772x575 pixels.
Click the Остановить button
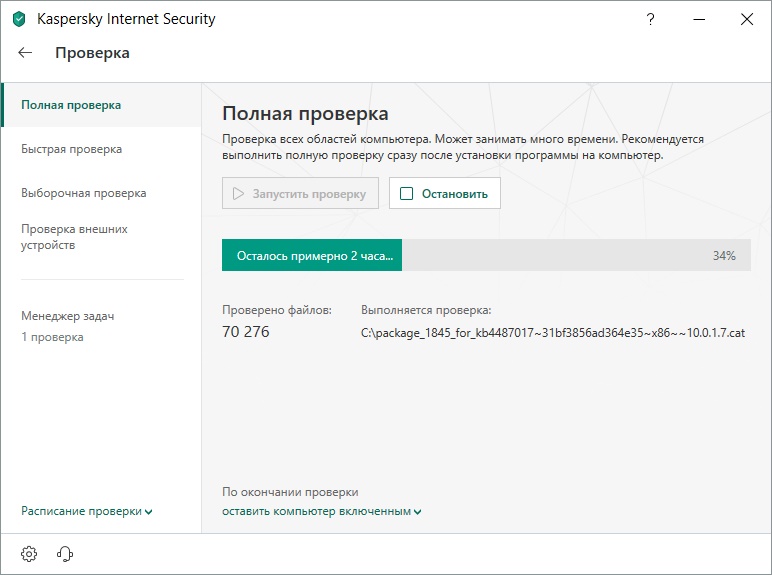pyautogui.click(x=445, y=193)
